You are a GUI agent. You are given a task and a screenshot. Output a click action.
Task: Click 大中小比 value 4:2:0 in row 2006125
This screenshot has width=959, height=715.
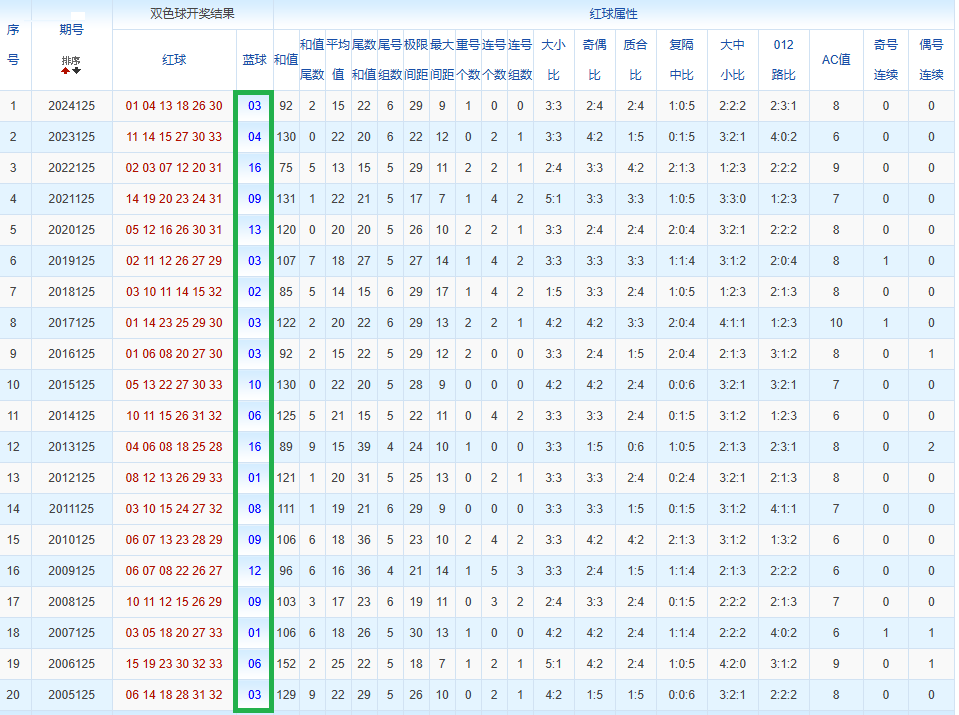click(x=732, y=664)
